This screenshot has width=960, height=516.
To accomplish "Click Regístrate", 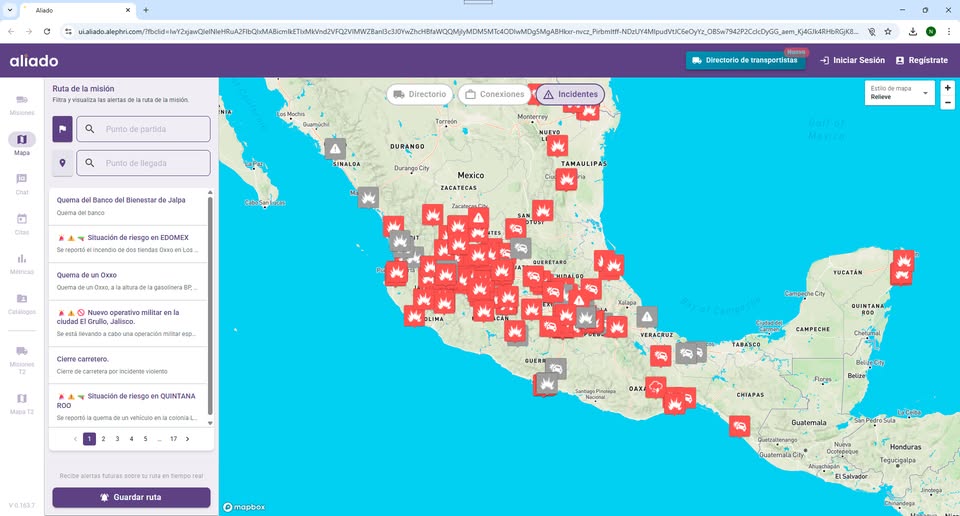I will tap(922, 61).
